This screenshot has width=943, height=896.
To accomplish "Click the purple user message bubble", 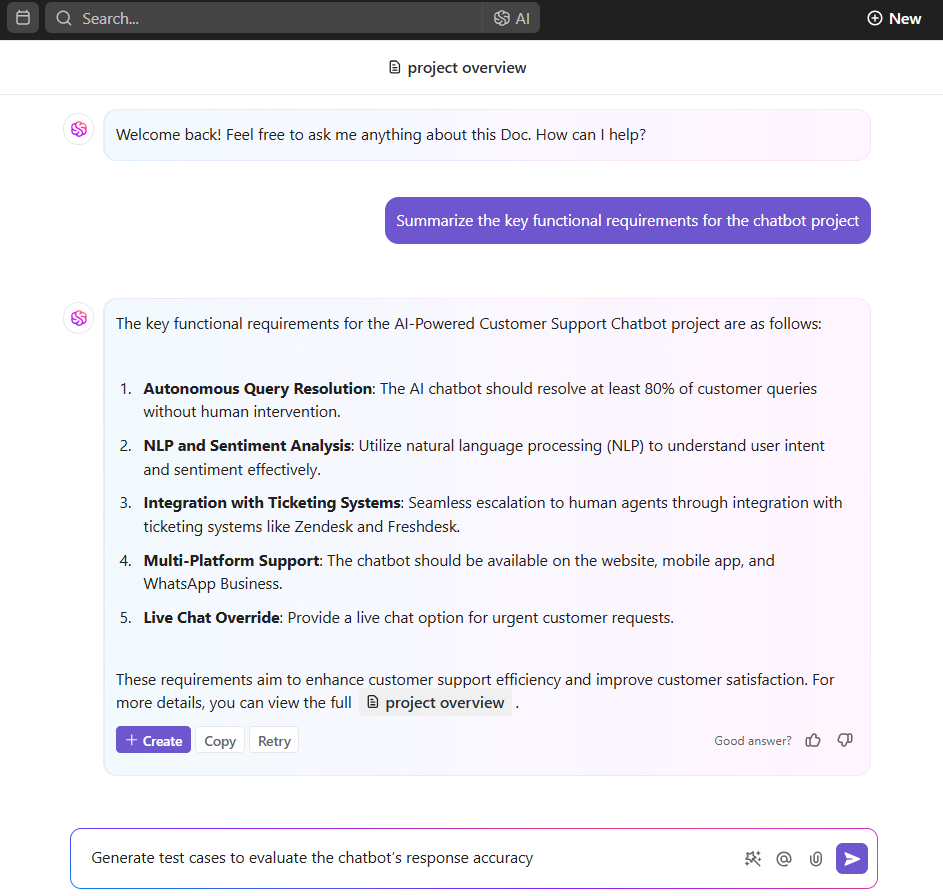I will pyautogui.click(x=627, y=221).
